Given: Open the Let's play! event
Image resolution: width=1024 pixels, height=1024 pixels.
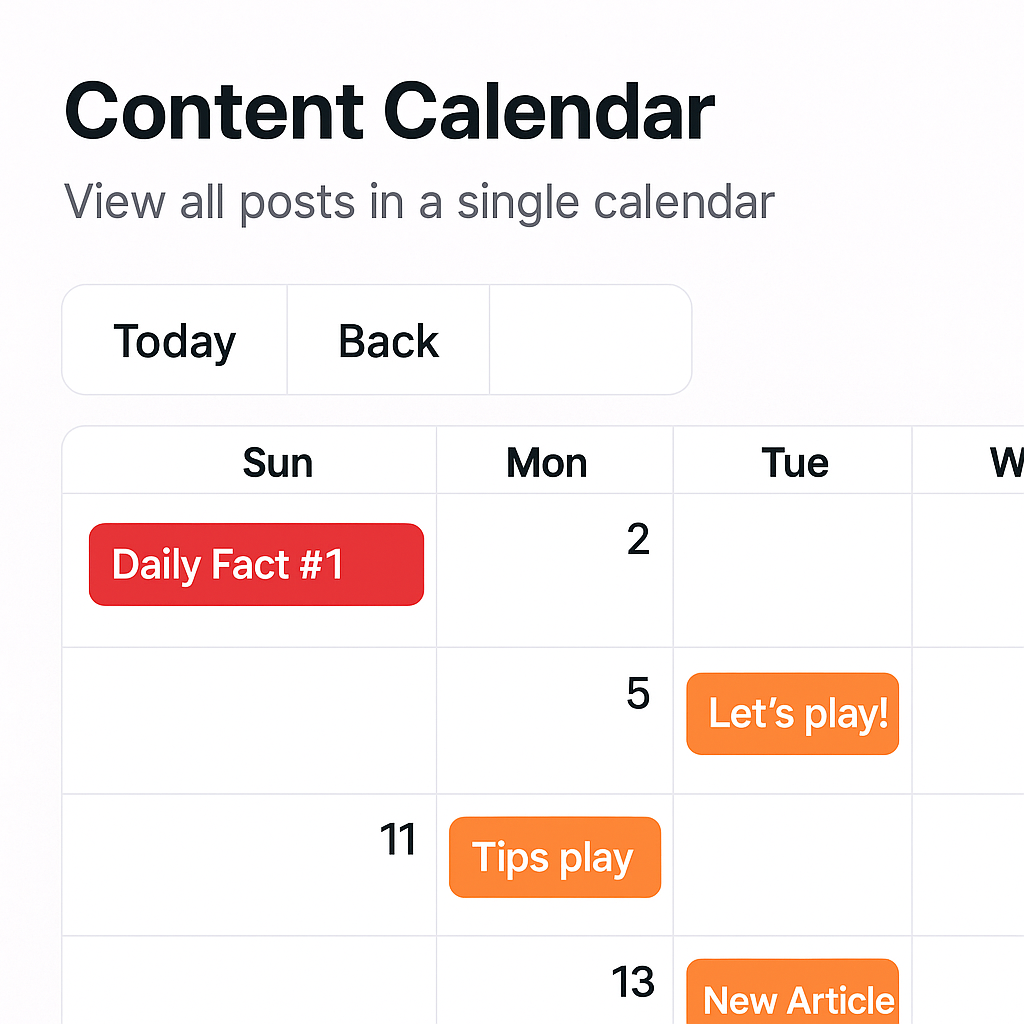Looking at the screenshot, I should 793,714.
